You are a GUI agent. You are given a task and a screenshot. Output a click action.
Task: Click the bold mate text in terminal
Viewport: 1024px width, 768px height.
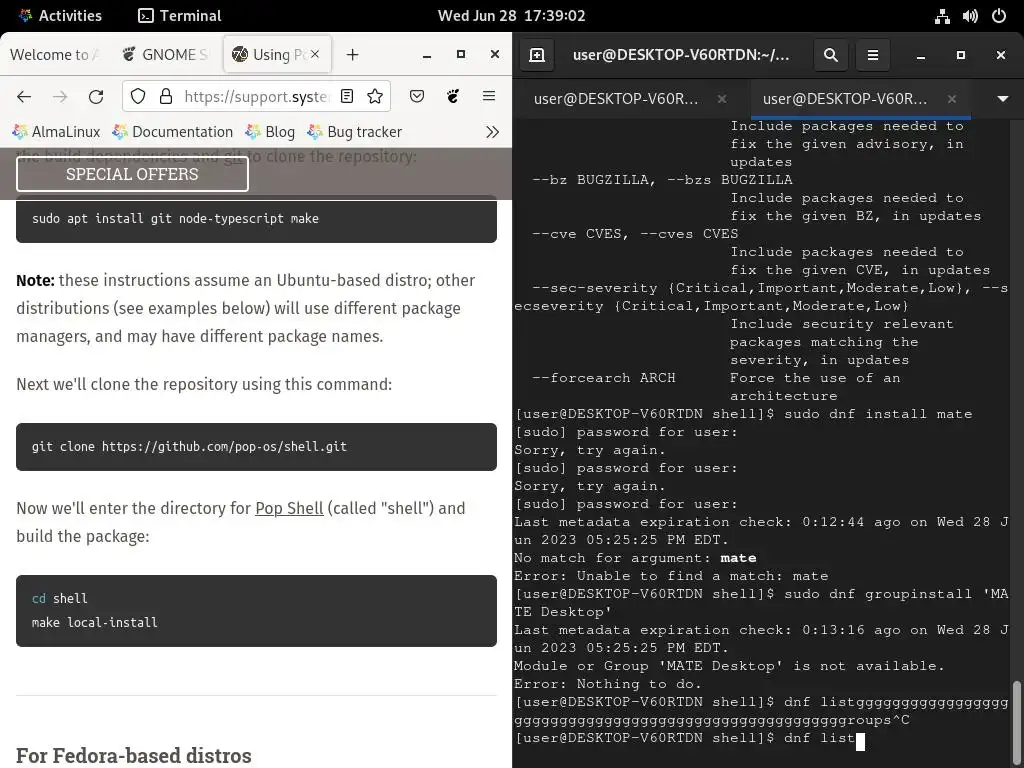(x=738, y=558)
